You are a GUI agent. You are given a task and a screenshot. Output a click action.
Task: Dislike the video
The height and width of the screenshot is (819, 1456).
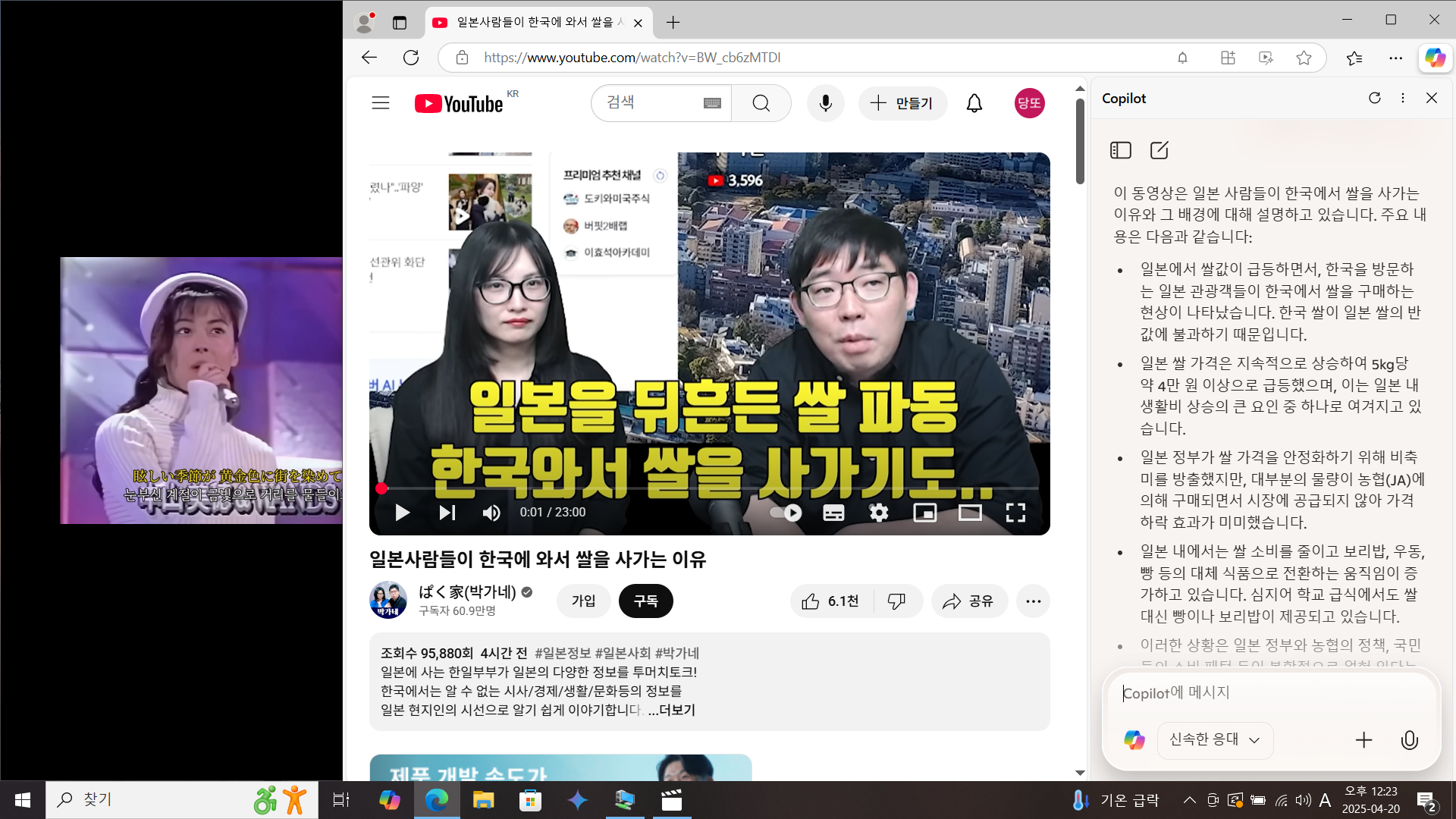point(896,601)
